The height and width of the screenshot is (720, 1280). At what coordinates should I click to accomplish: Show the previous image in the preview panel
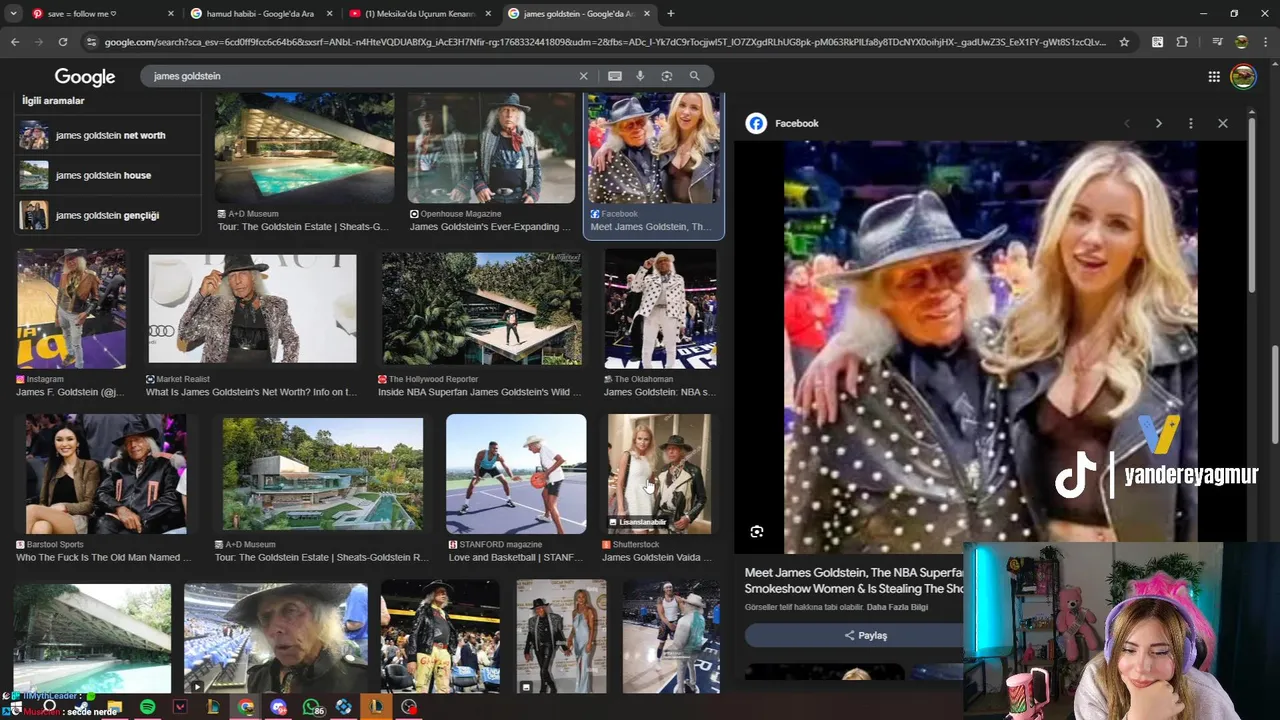tap(1127, 123)
